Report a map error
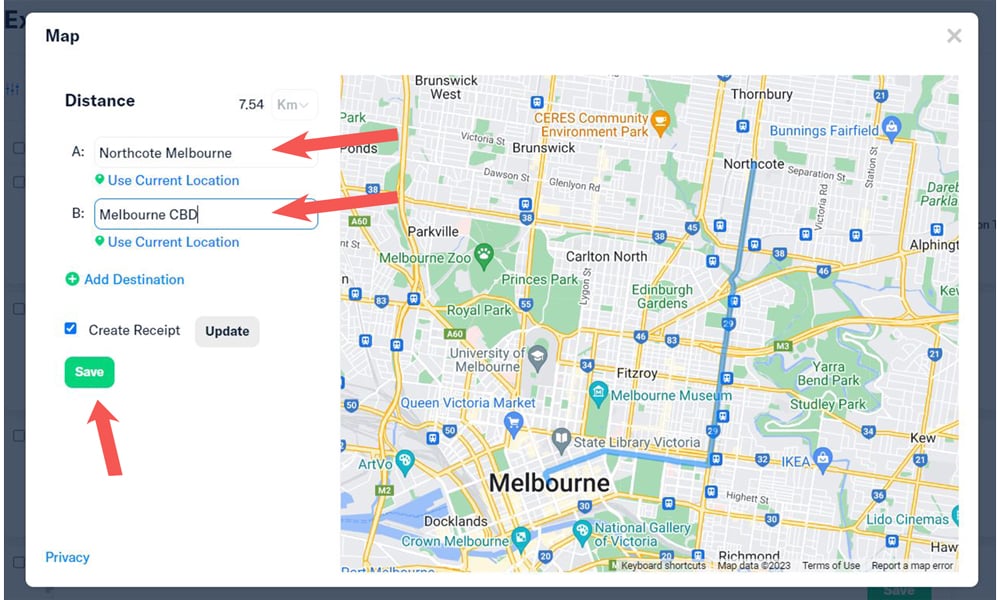Image resolution: width=1000 pixels, height=600 pixels. pyautogui.click(x=911, y=565)
